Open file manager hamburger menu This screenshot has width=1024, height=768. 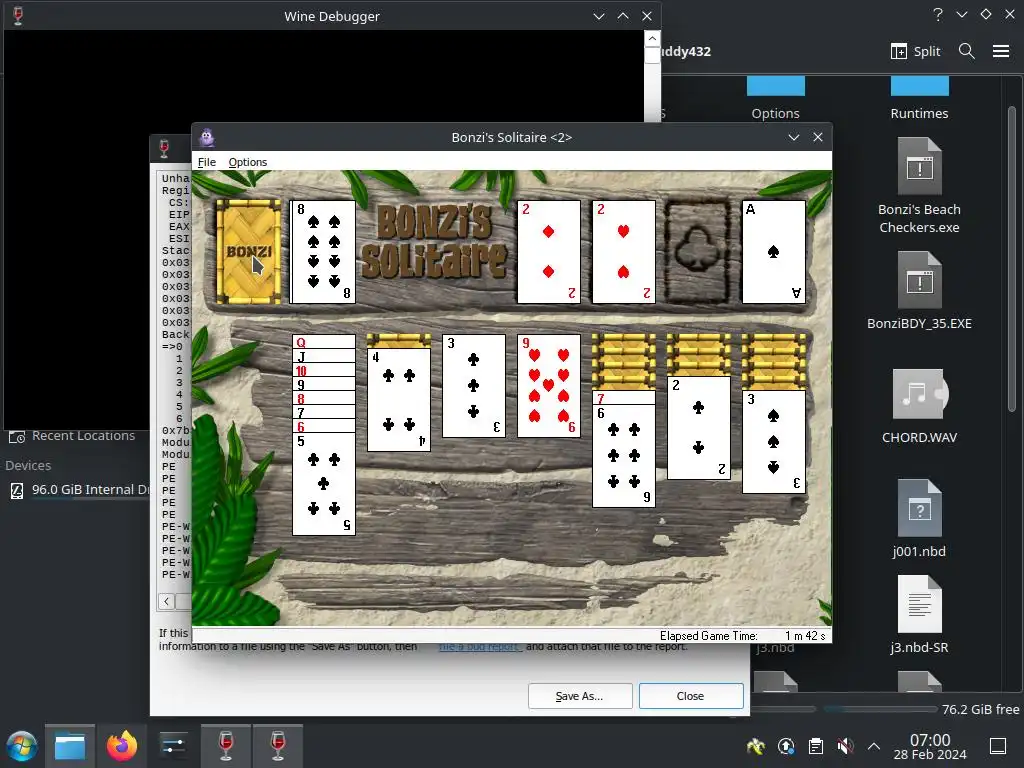1000,52
